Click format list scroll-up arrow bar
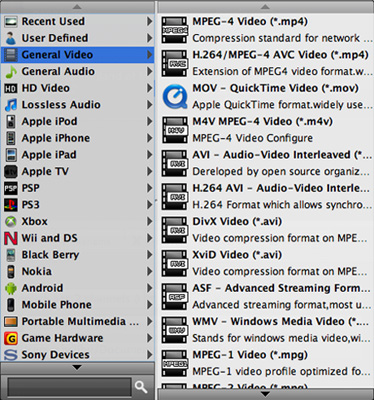The image size is (374, 400). click(x=266, y=7)
